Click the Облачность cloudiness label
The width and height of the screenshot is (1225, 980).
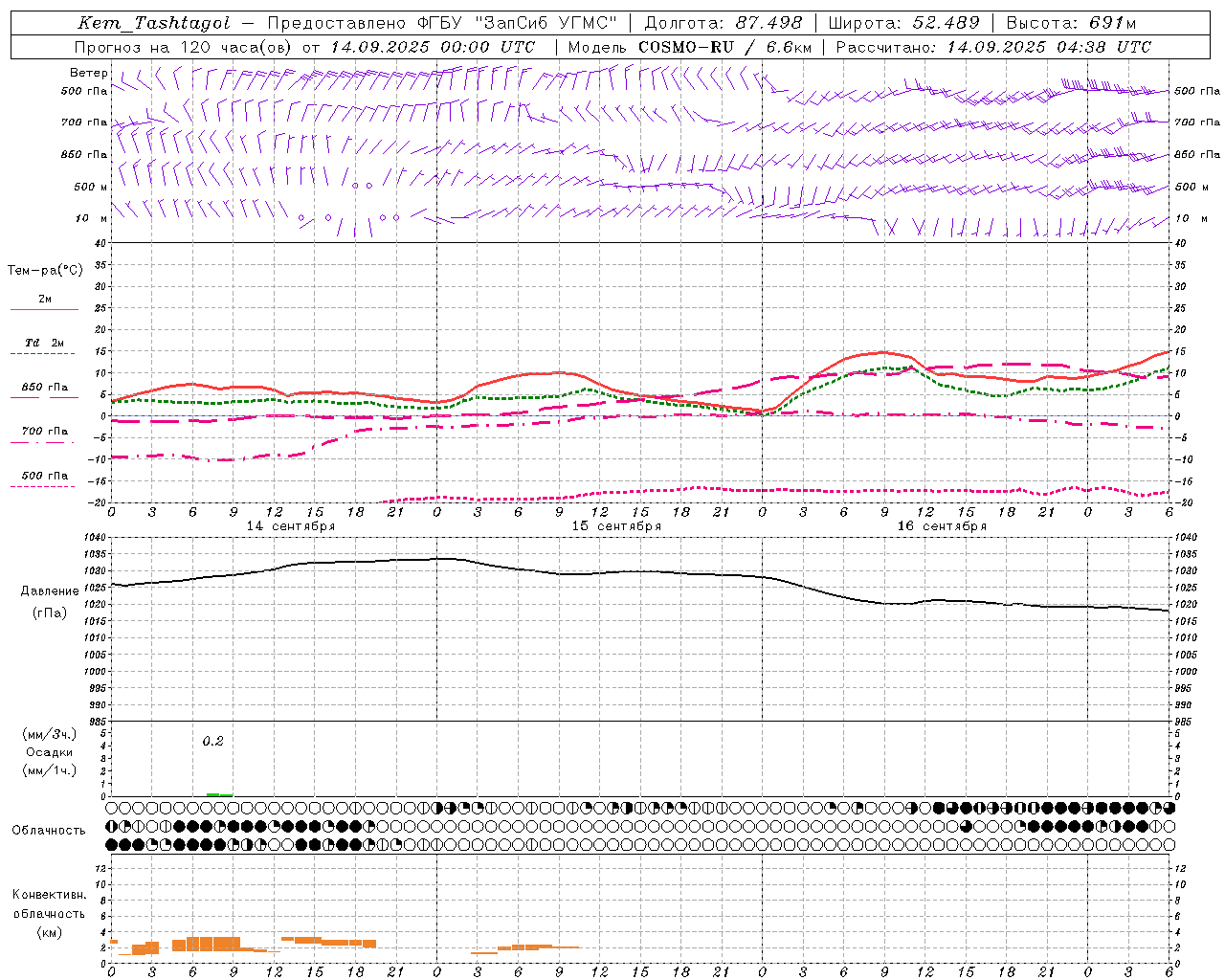tap(49, 830)
